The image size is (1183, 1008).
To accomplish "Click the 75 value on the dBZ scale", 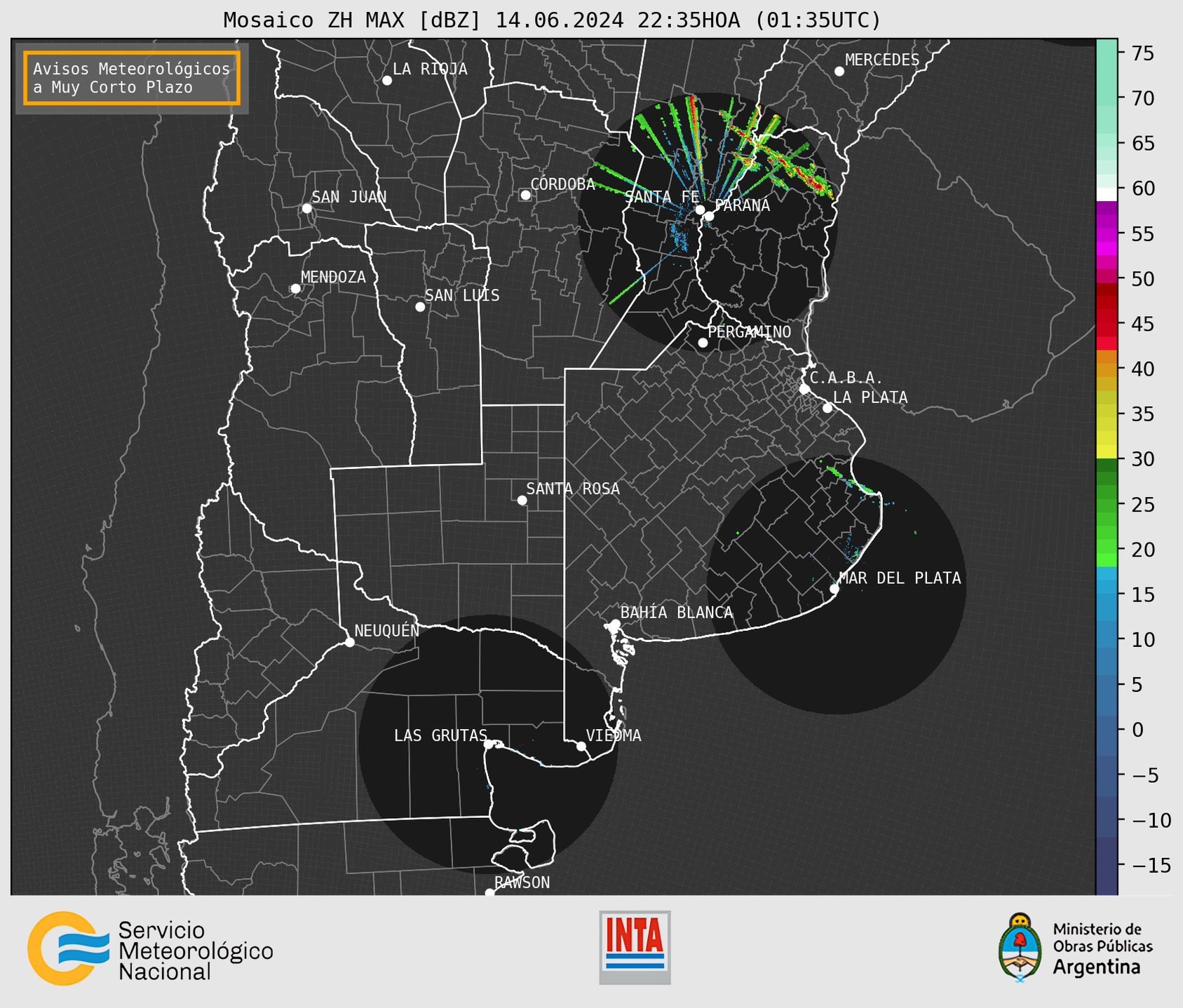I will pos(1142,53).
